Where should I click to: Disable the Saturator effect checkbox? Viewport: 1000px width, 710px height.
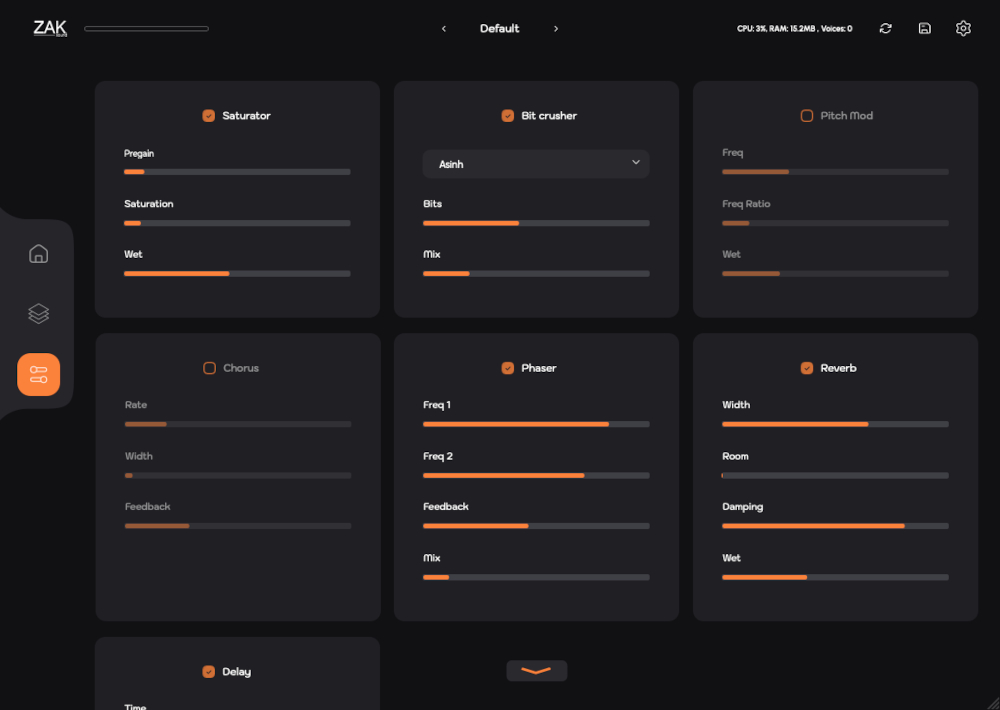click(209, 116)
